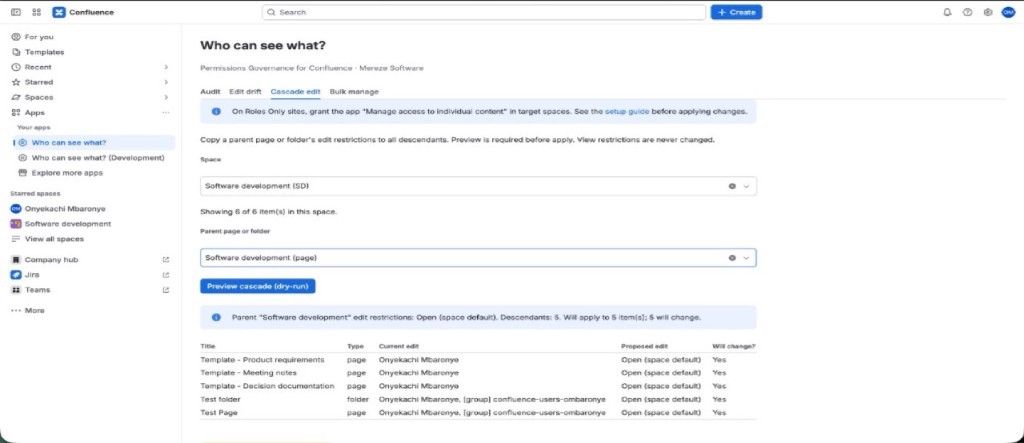The image size is (1024, 443).
Task: Open the Apps more options ellipsis
Action: 166,112
